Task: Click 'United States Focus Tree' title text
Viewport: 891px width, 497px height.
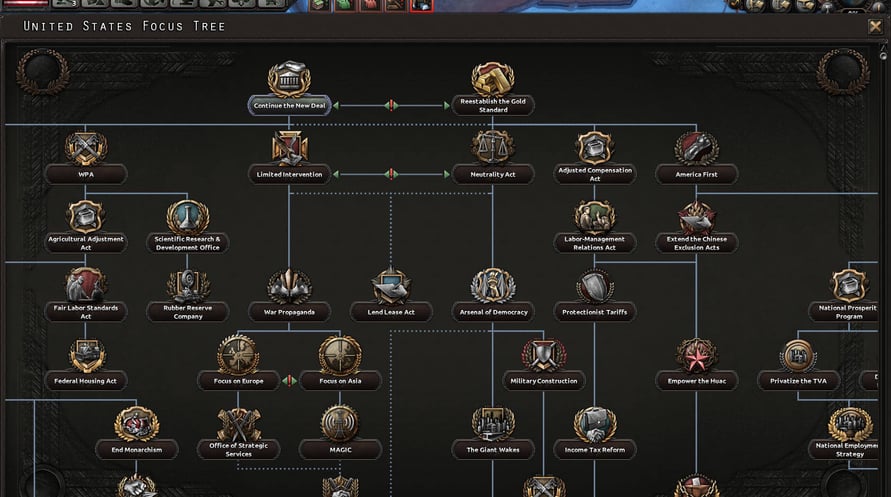Action: point(124,26)
